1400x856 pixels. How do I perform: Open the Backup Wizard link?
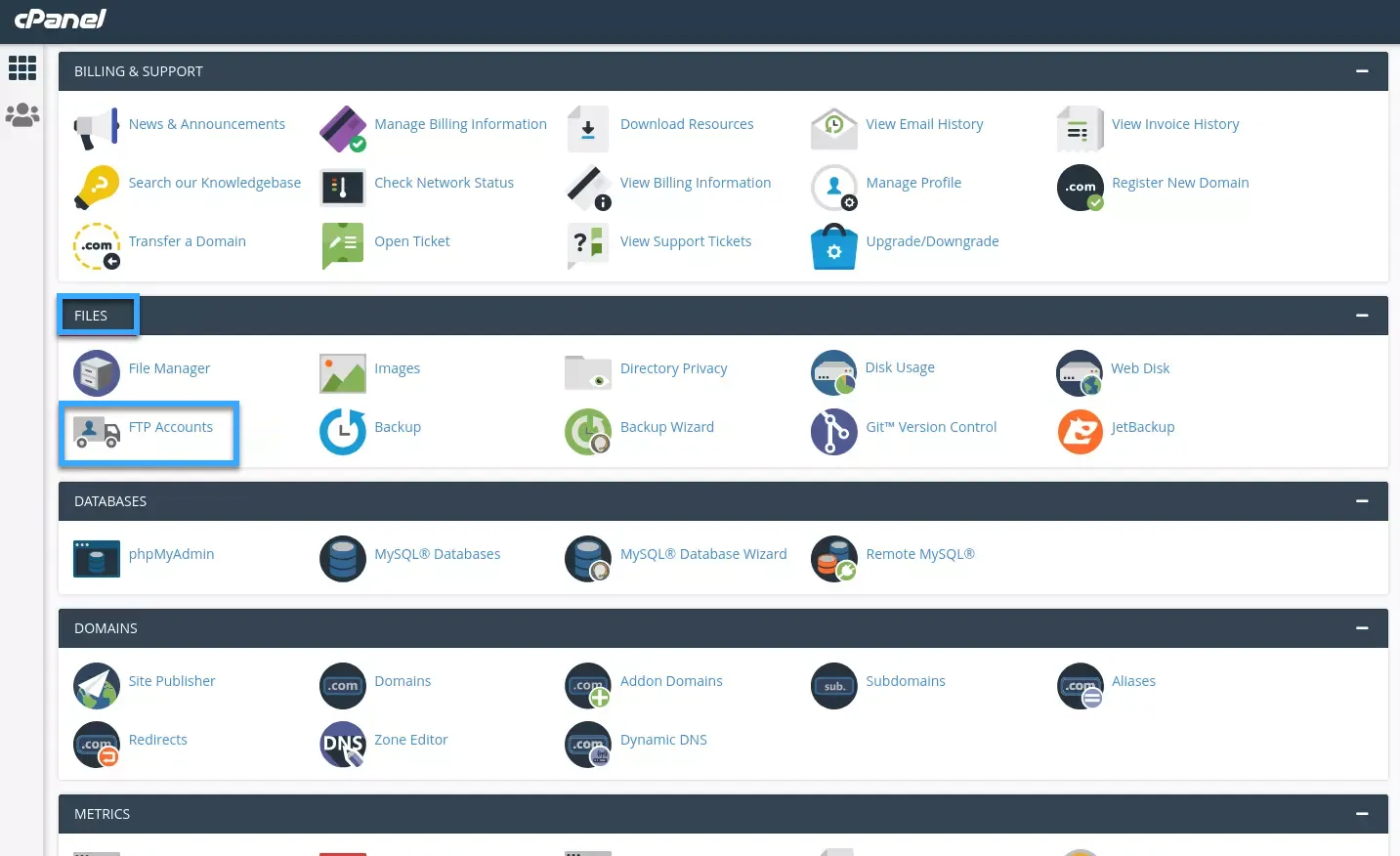[x=667, y=427]
